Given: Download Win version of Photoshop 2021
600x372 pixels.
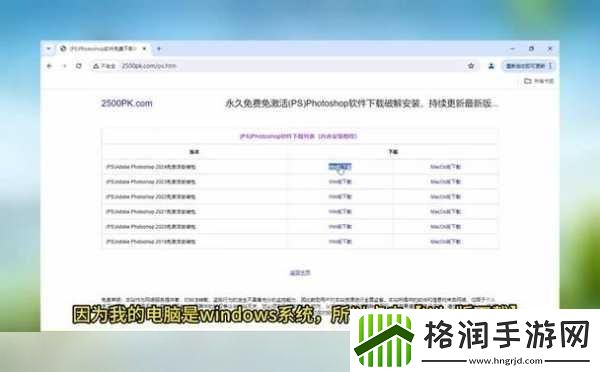Looking at the screenshot, I should point(340,212).
